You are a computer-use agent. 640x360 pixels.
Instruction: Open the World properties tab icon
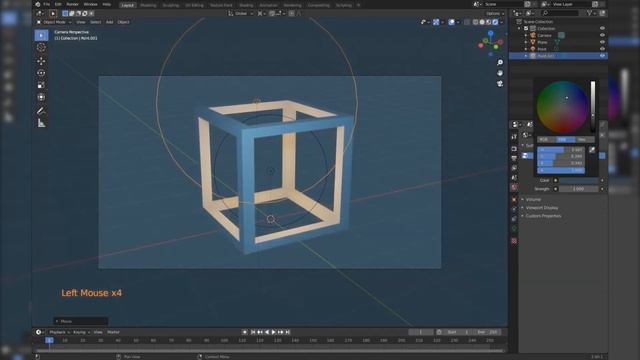514,187
